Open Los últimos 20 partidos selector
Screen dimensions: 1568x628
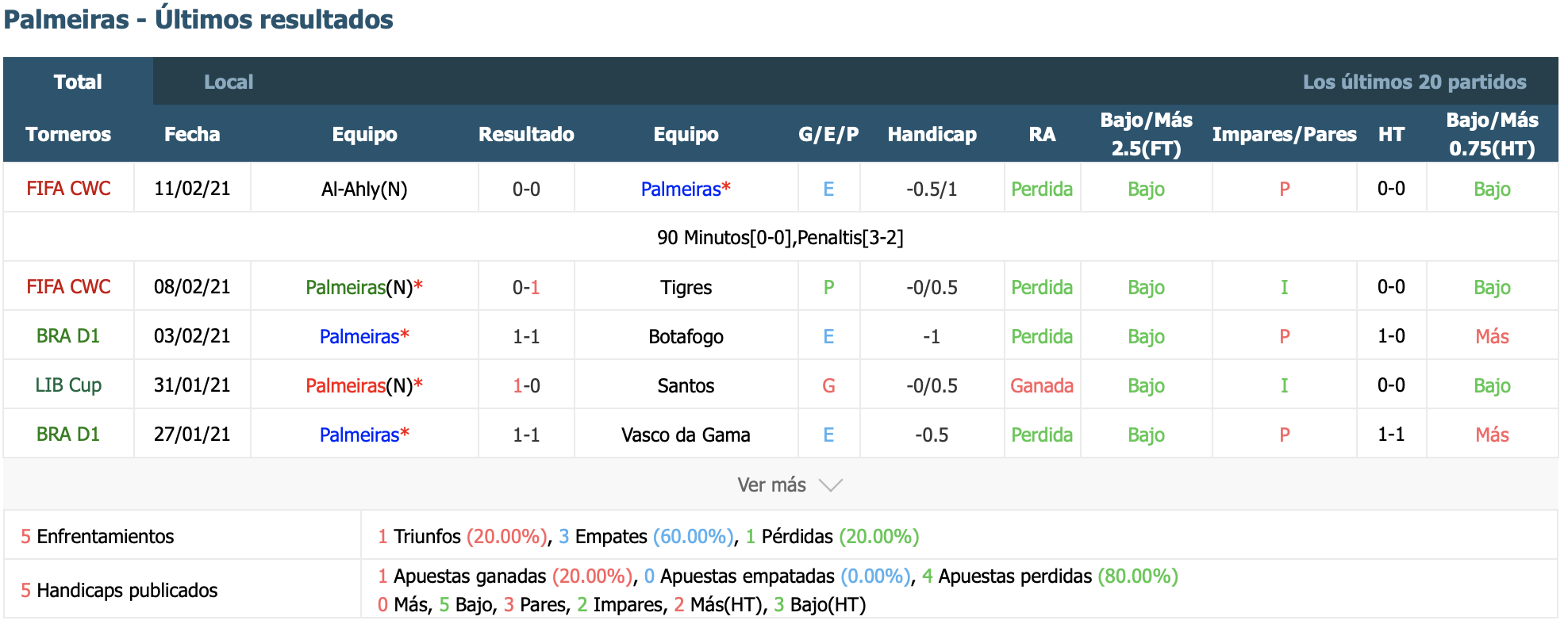click(x=1414, y=82)
